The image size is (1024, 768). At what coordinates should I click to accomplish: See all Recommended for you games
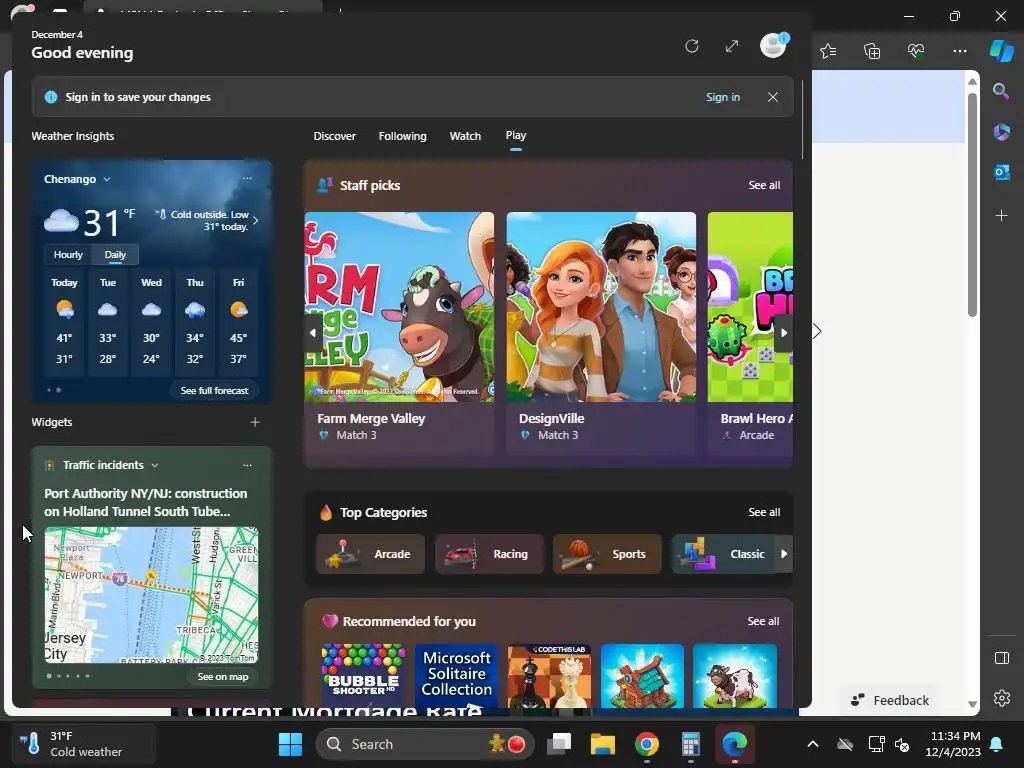pos(763,621)
